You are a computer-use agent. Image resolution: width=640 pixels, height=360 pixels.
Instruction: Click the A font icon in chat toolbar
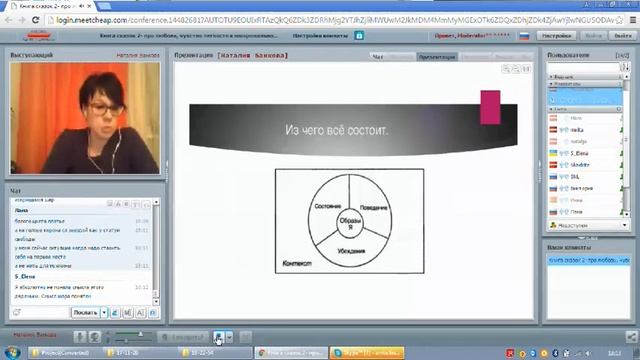click(140, 313)
